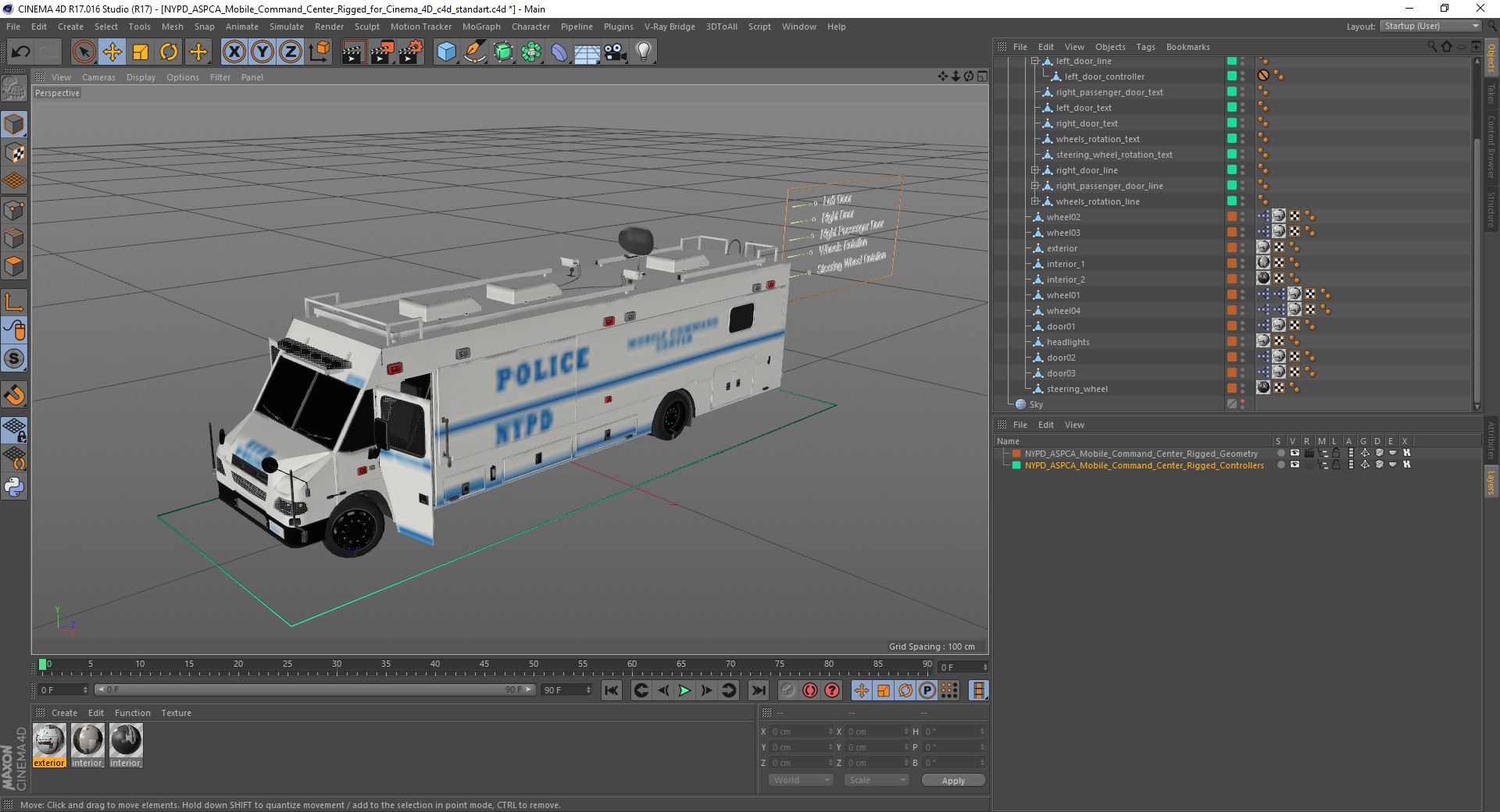Screen dimensions: 1500x812
Task: Click Render View clapperboard icon
Action: [353, 52]
